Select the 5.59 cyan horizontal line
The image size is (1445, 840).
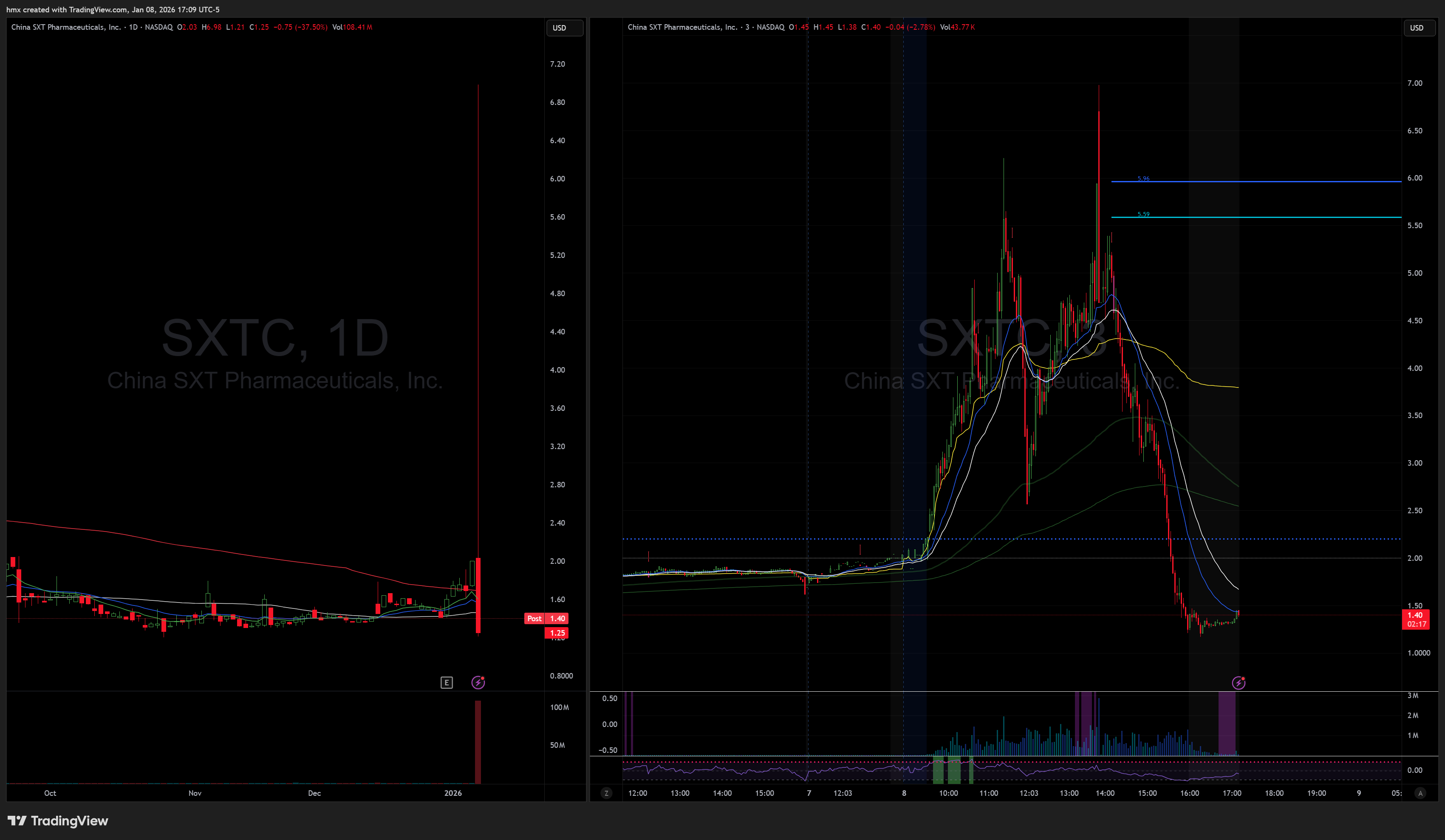tap(1261, 217)
